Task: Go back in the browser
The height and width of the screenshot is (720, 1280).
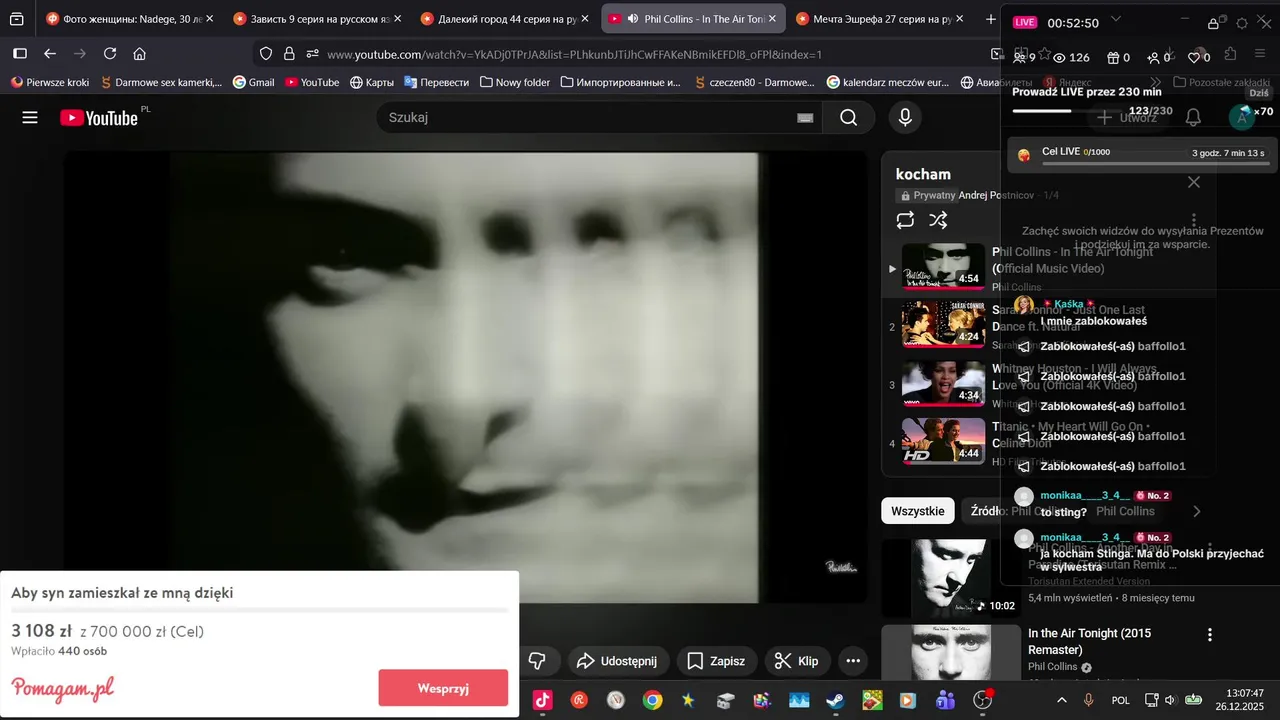Action: (x=50, y=54)
